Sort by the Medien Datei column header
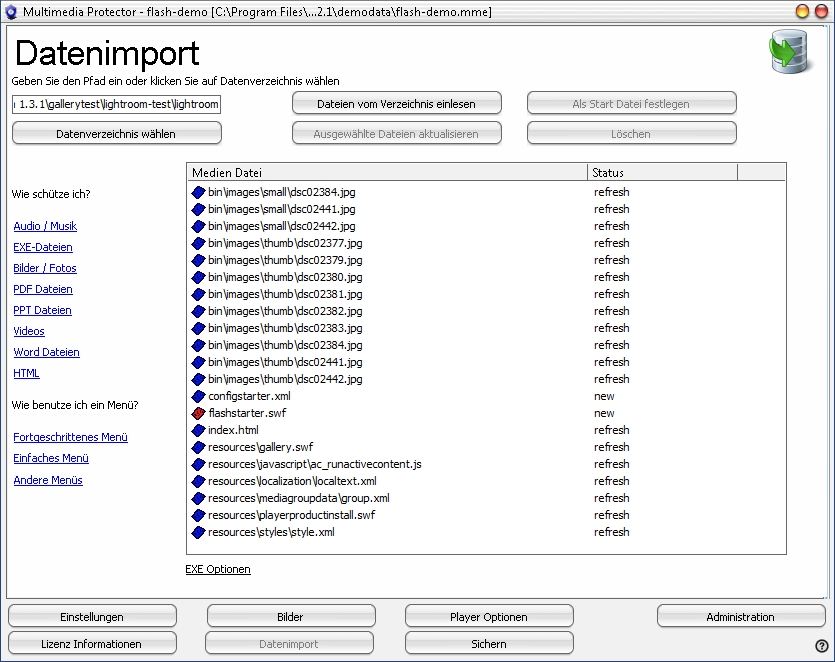Screen dimensions: 835x662 pyautogui.click(x=387, y=173)
